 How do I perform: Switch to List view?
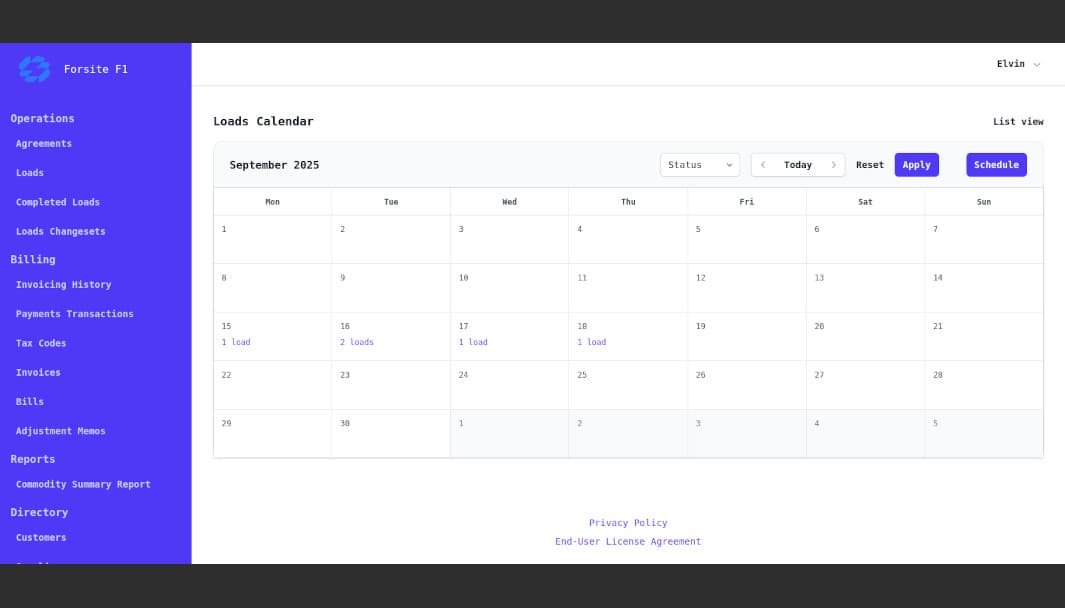click(x=1017, y=122)
